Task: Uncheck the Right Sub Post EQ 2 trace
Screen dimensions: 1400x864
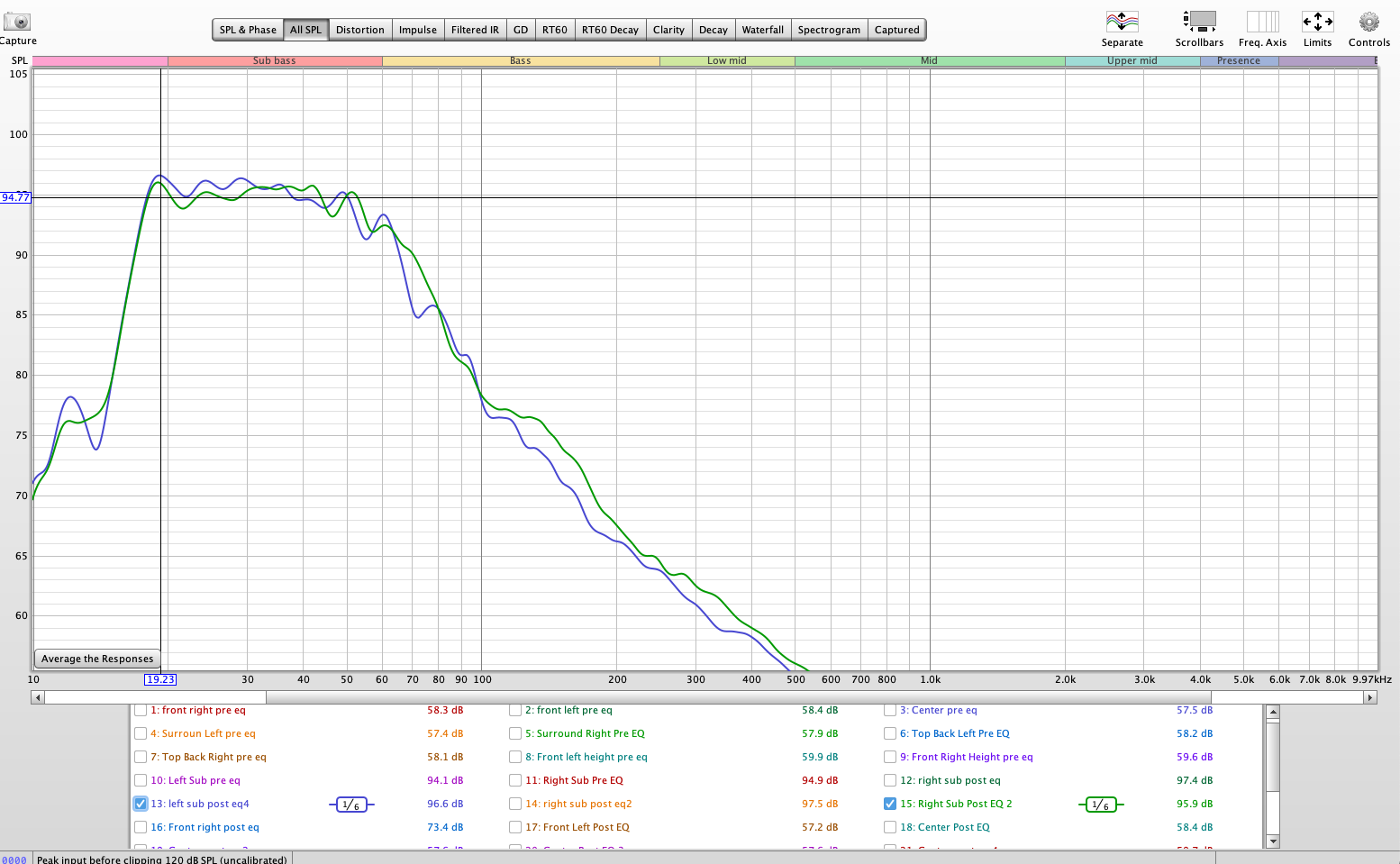Action: (x=890, y=804)
